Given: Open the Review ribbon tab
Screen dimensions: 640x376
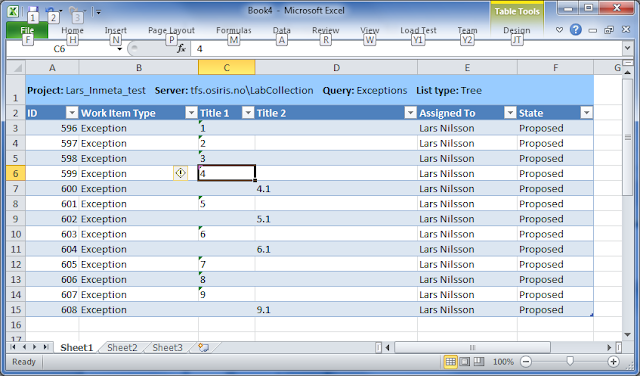Looking at the screenshot, I should (x=325, y=30).
